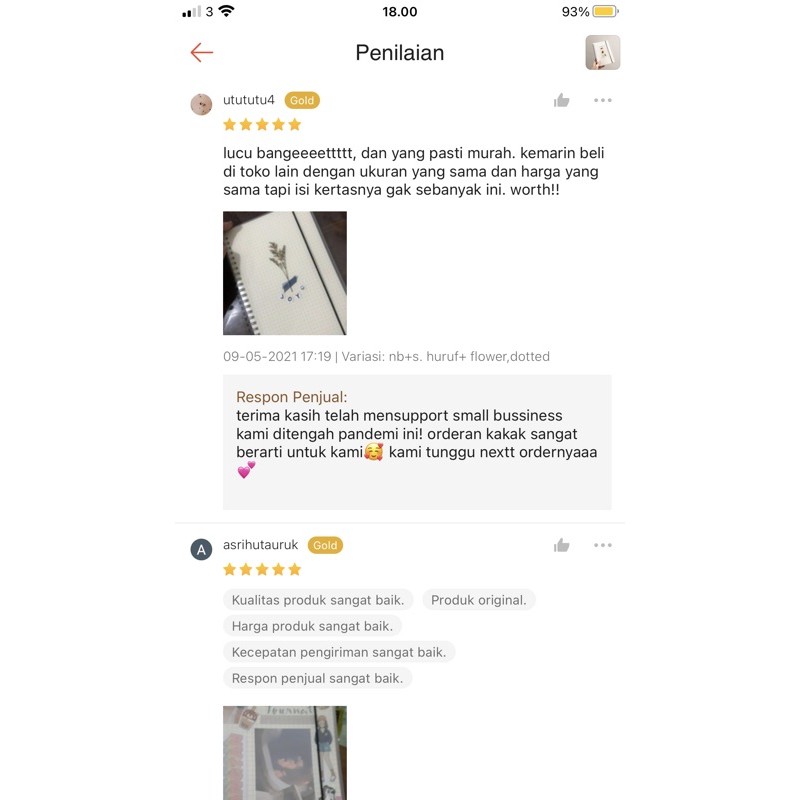800x800 pixels.
Task: Select 'Kecepatan pengiriman sangat baik.' tag
Action: 339,652
